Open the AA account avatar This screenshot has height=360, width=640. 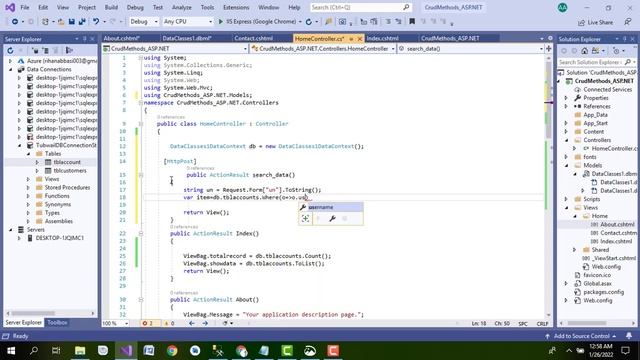[x=562, y=7]
